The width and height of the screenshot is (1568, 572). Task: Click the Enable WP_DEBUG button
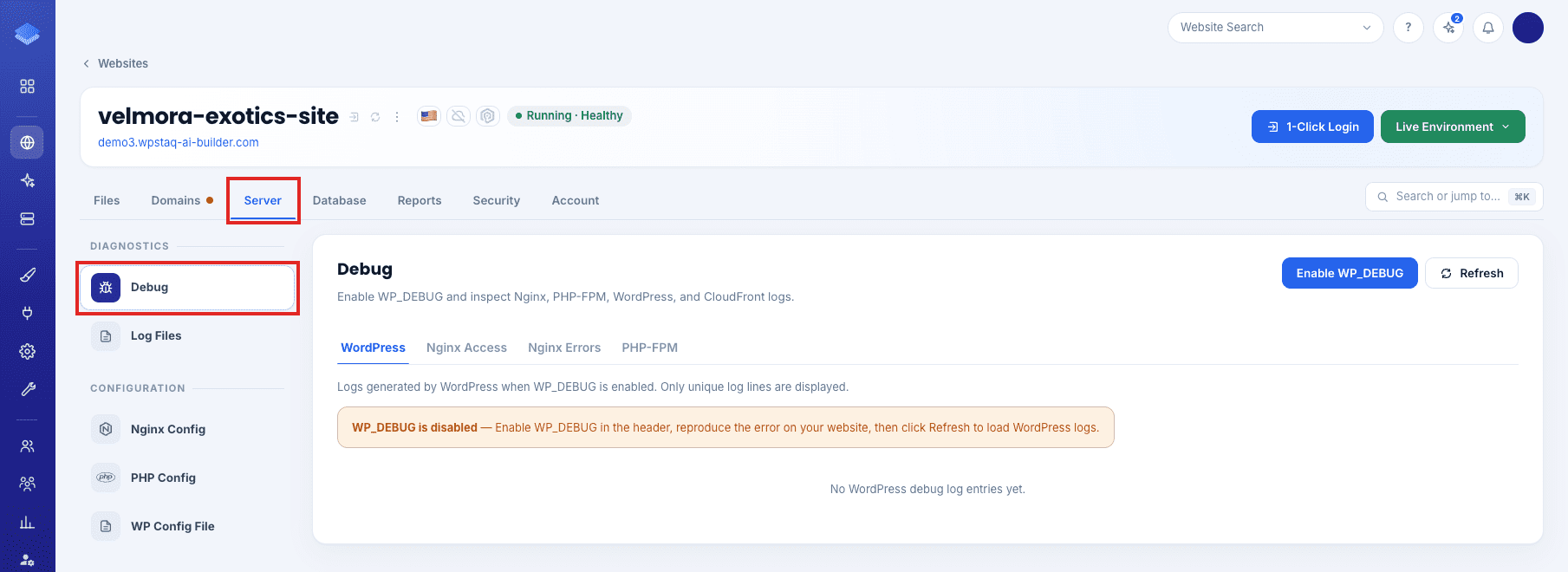click(1350, 273)
